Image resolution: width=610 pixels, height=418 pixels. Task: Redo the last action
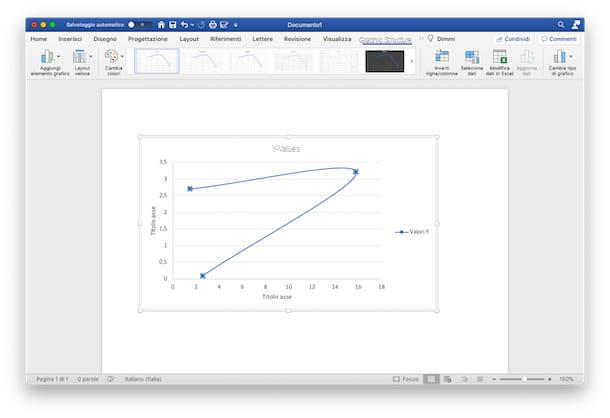(201, 25)
